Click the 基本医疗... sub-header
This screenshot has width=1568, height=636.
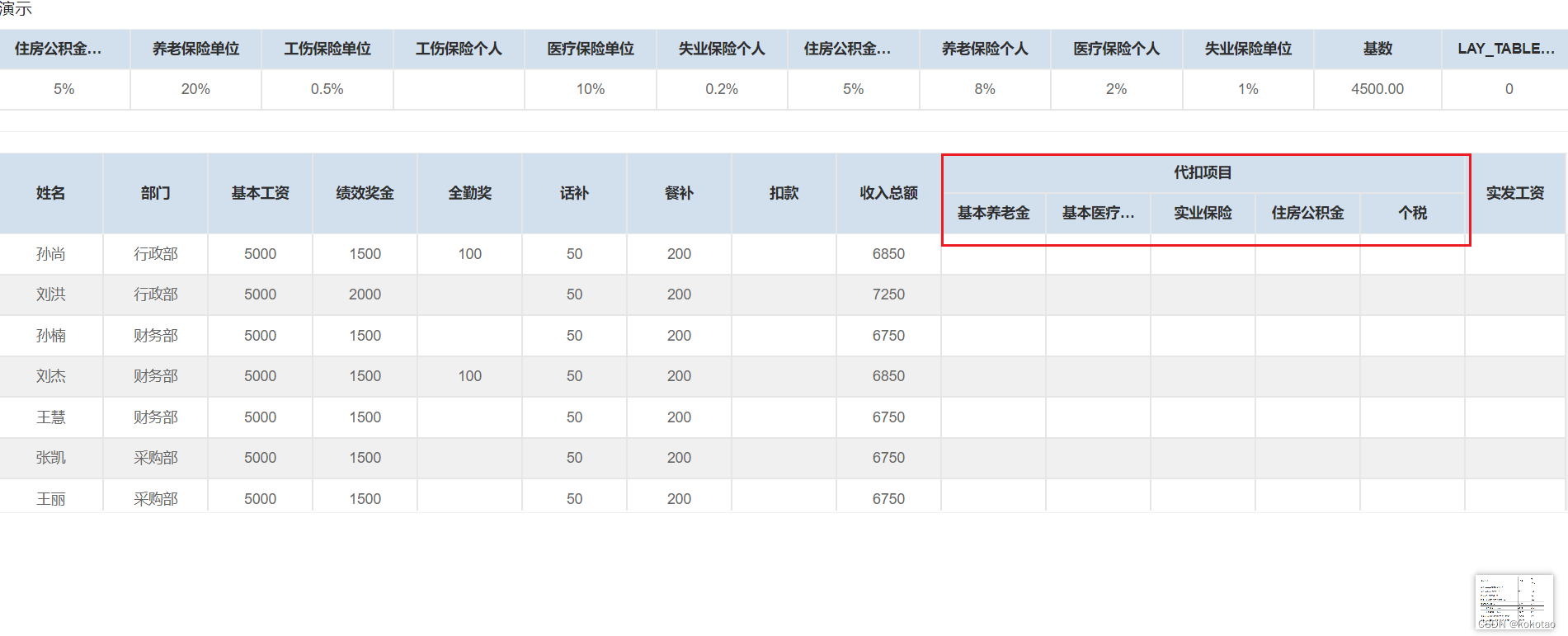tap(1098, 213)
